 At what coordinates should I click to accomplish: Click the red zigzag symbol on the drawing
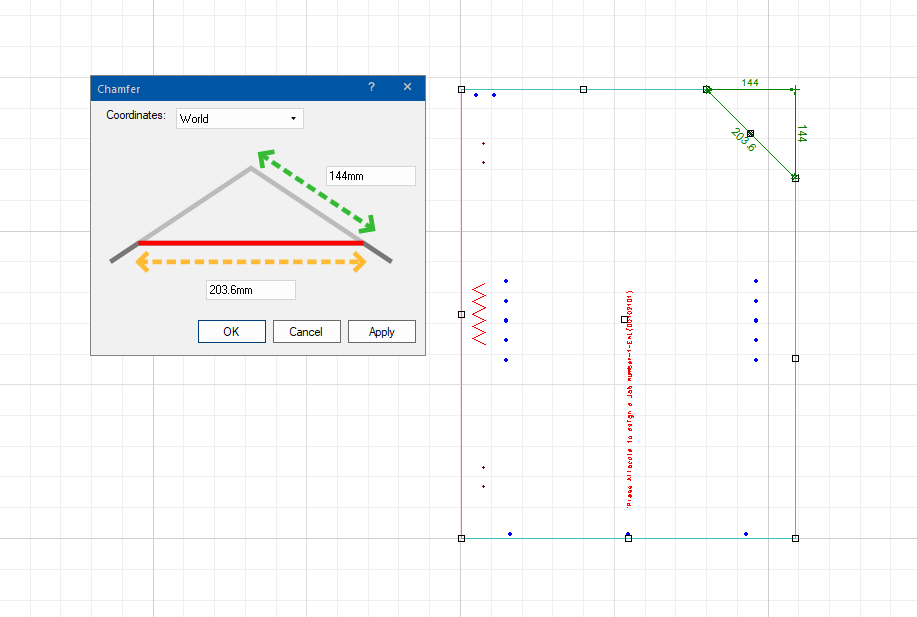[479, 314]
